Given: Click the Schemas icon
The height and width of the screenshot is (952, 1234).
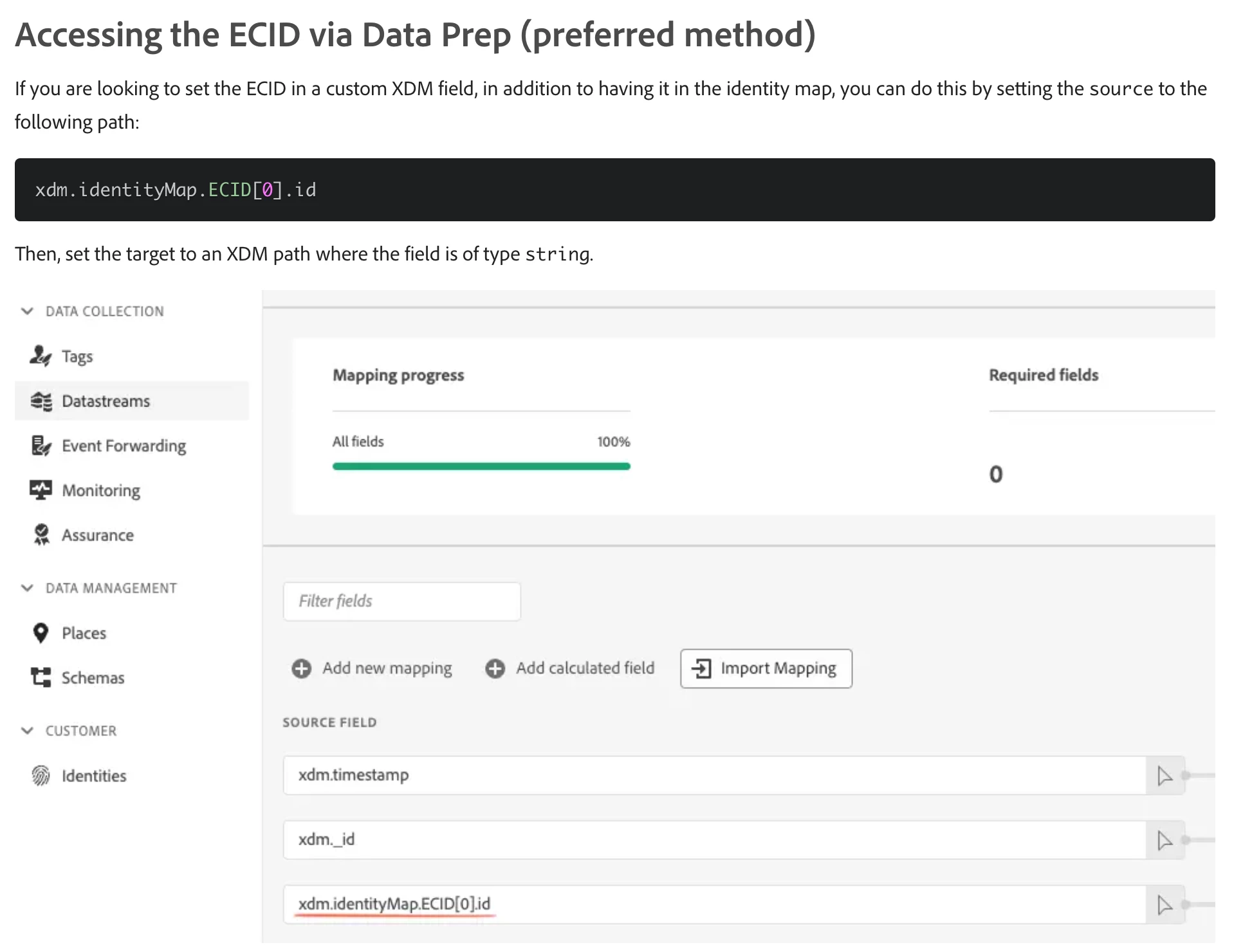Looking at the screenshot, I should click(x=41, y=677).
